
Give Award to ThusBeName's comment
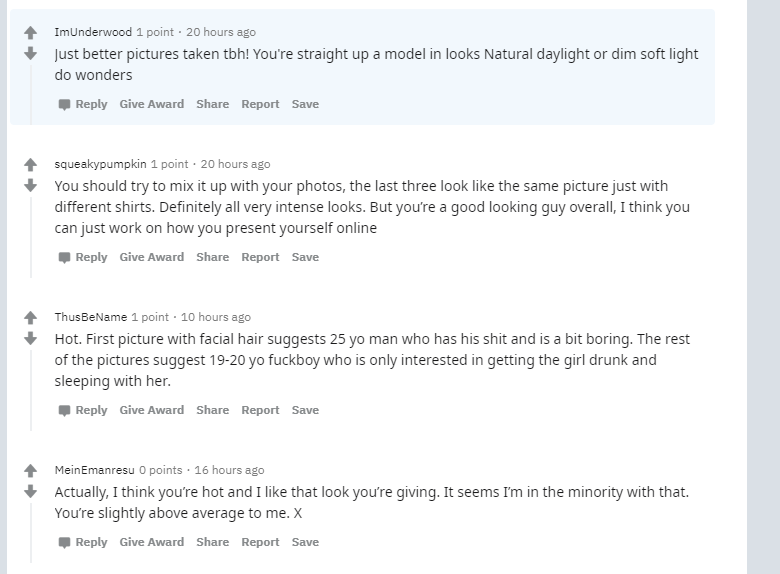pos(151,410)
